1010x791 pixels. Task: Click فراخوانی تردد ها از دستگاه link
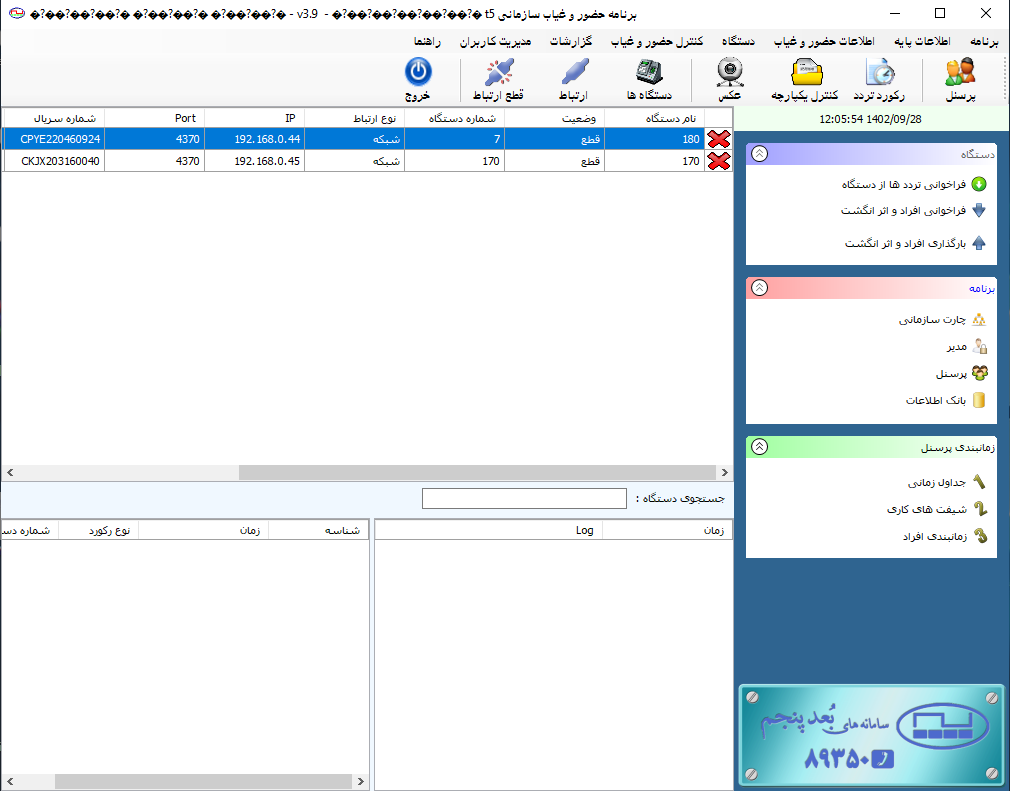[x=904, y=185]
